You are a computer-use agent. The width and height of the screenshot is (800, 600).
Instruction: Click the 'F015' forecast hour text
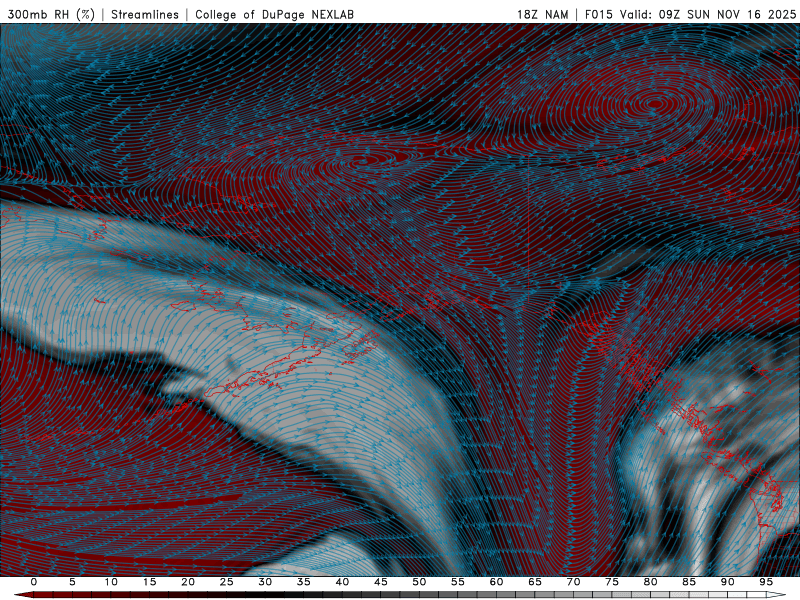(598, 14)
